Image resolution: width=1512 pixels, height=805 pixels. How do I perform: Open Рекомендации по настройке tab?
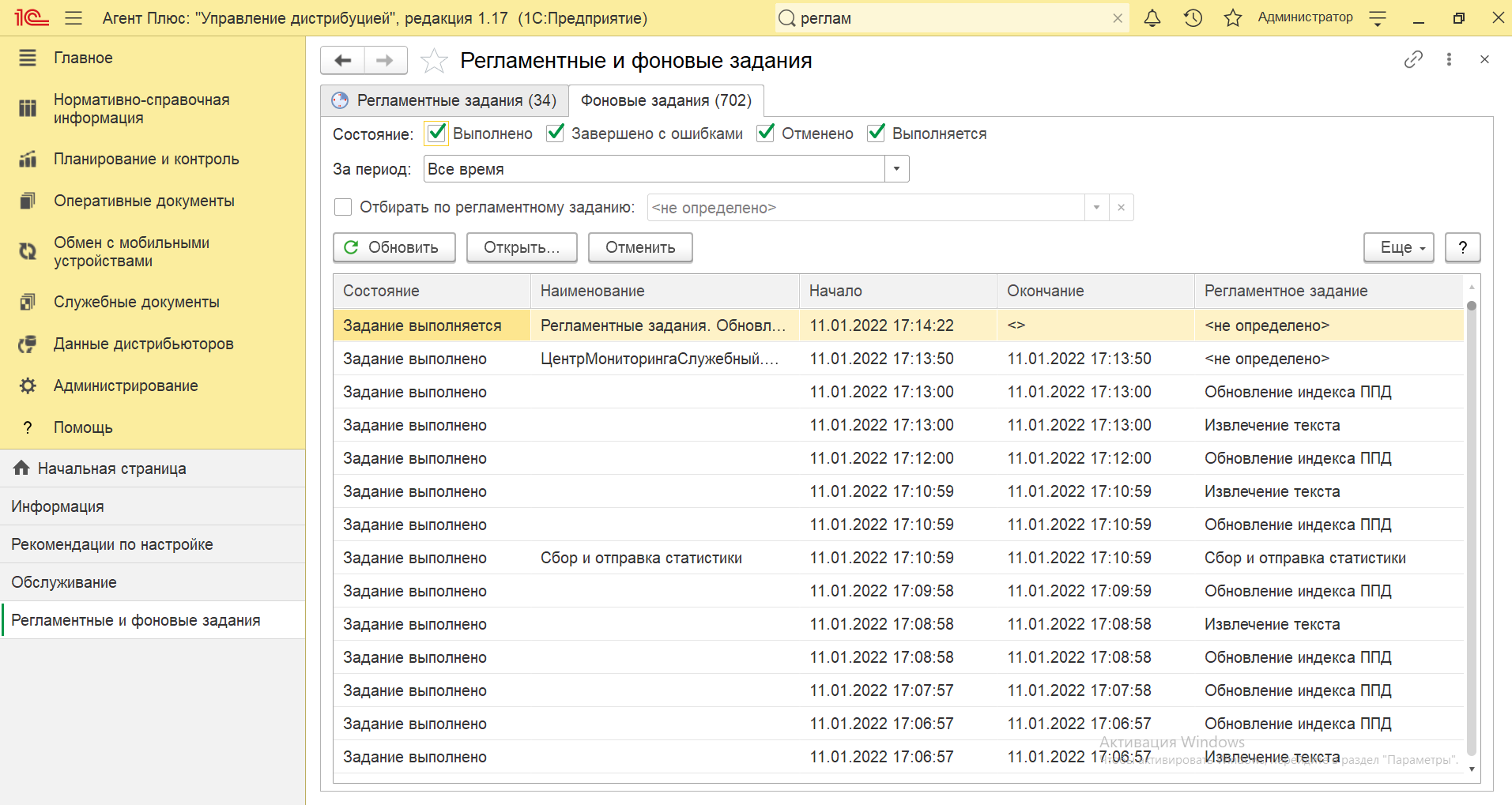(153, 544)
